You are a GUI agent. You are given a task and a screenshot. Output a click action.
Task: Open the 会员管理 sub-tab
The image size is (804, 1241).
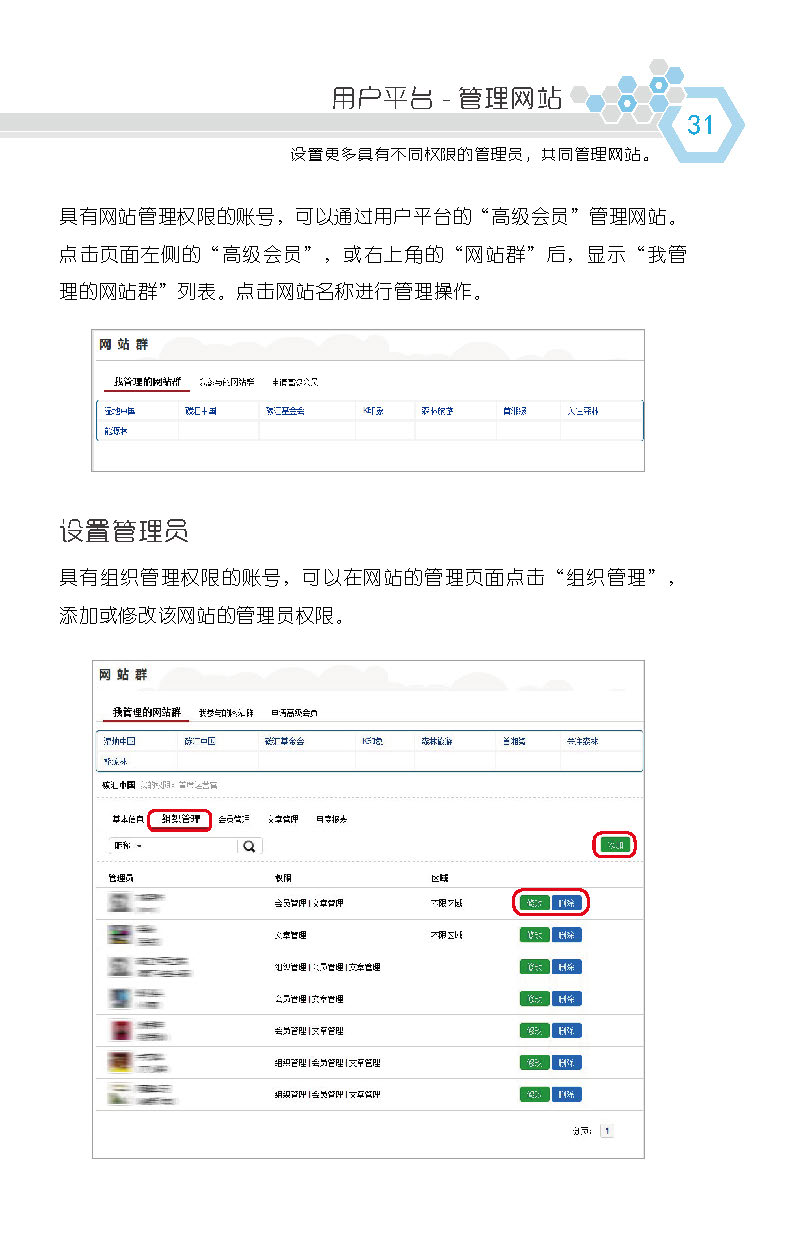(234, 819)
